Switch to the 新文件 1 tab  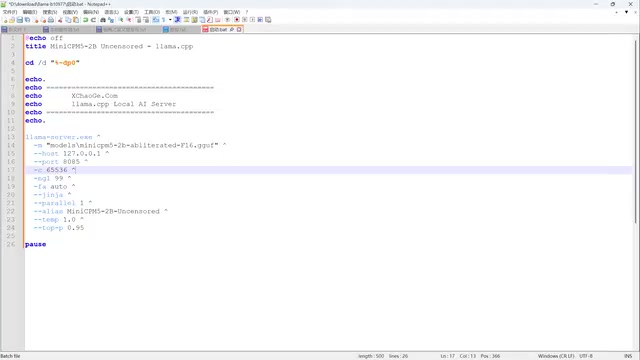[17, 29]
